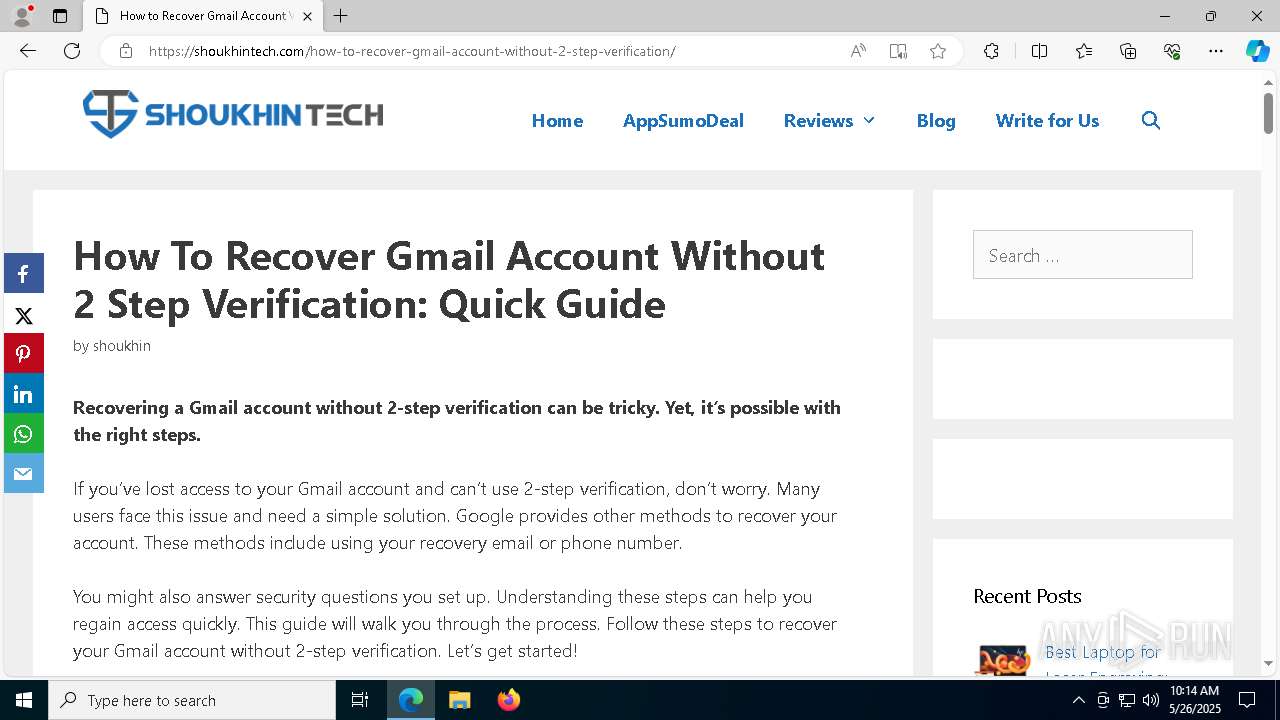Click the page vertical scrollbar thumb
The width and height of the screenshot is (1280, 720).
tap(1268, 112)
